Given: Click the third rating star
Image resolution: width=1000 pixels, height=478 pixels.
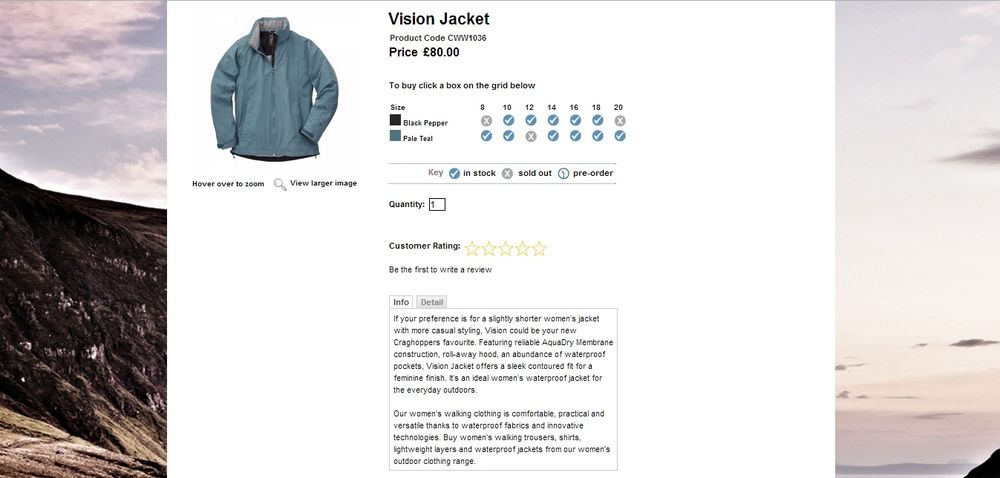Looking at the screenshot, I should tap(506, 248).
